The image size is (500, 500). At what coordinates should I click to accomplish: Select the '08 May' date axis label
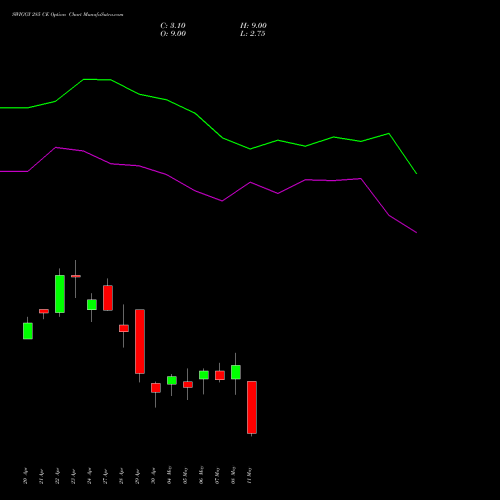coord(234,475)
